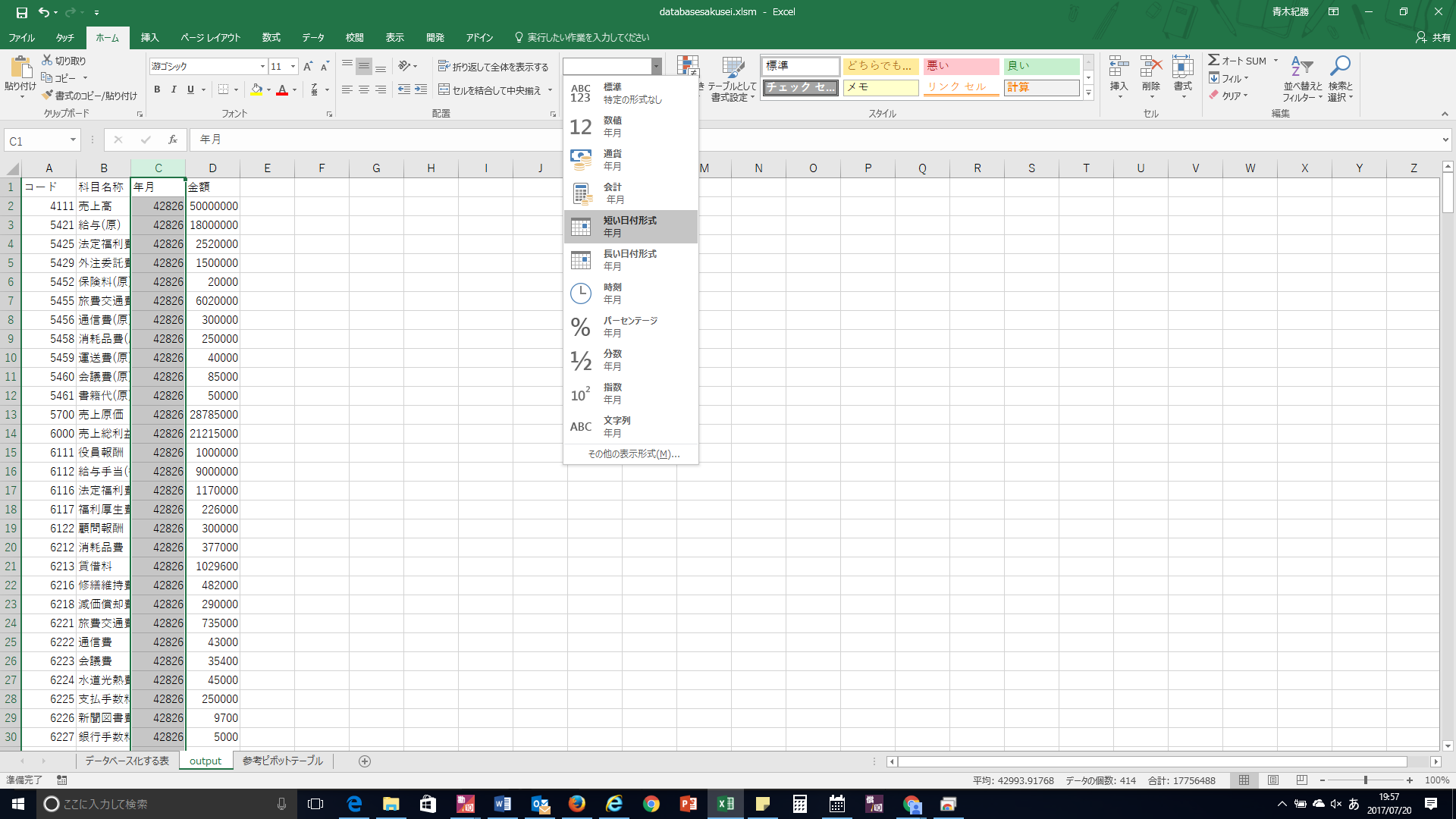Switch to the 参考ピボットテーブル sheet tab
This screenshot has width=1456, height=819.
coord(283,761)
